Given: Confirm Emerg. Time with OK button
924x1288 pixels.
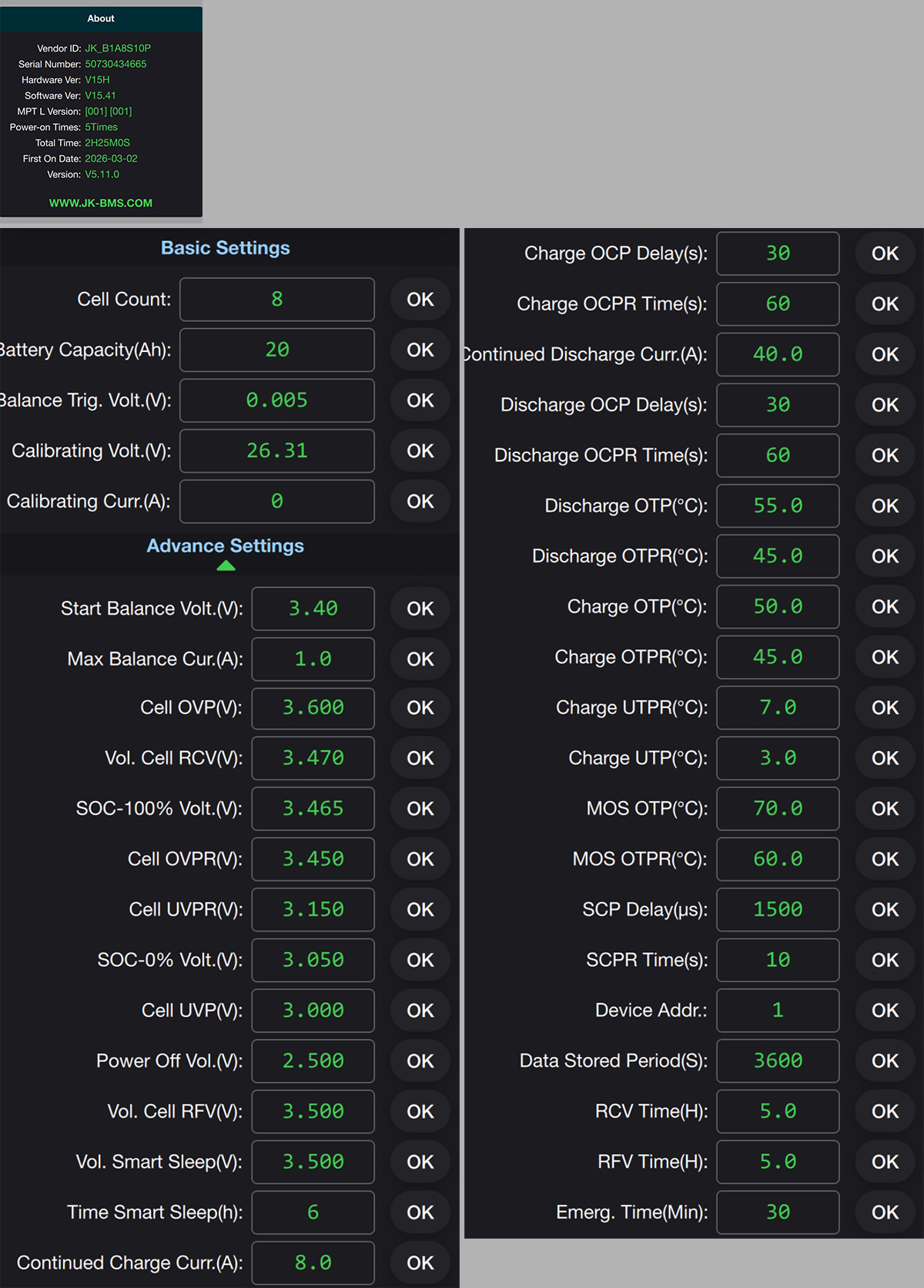Looking at the screenshot, I should (x=885, y=1213).
